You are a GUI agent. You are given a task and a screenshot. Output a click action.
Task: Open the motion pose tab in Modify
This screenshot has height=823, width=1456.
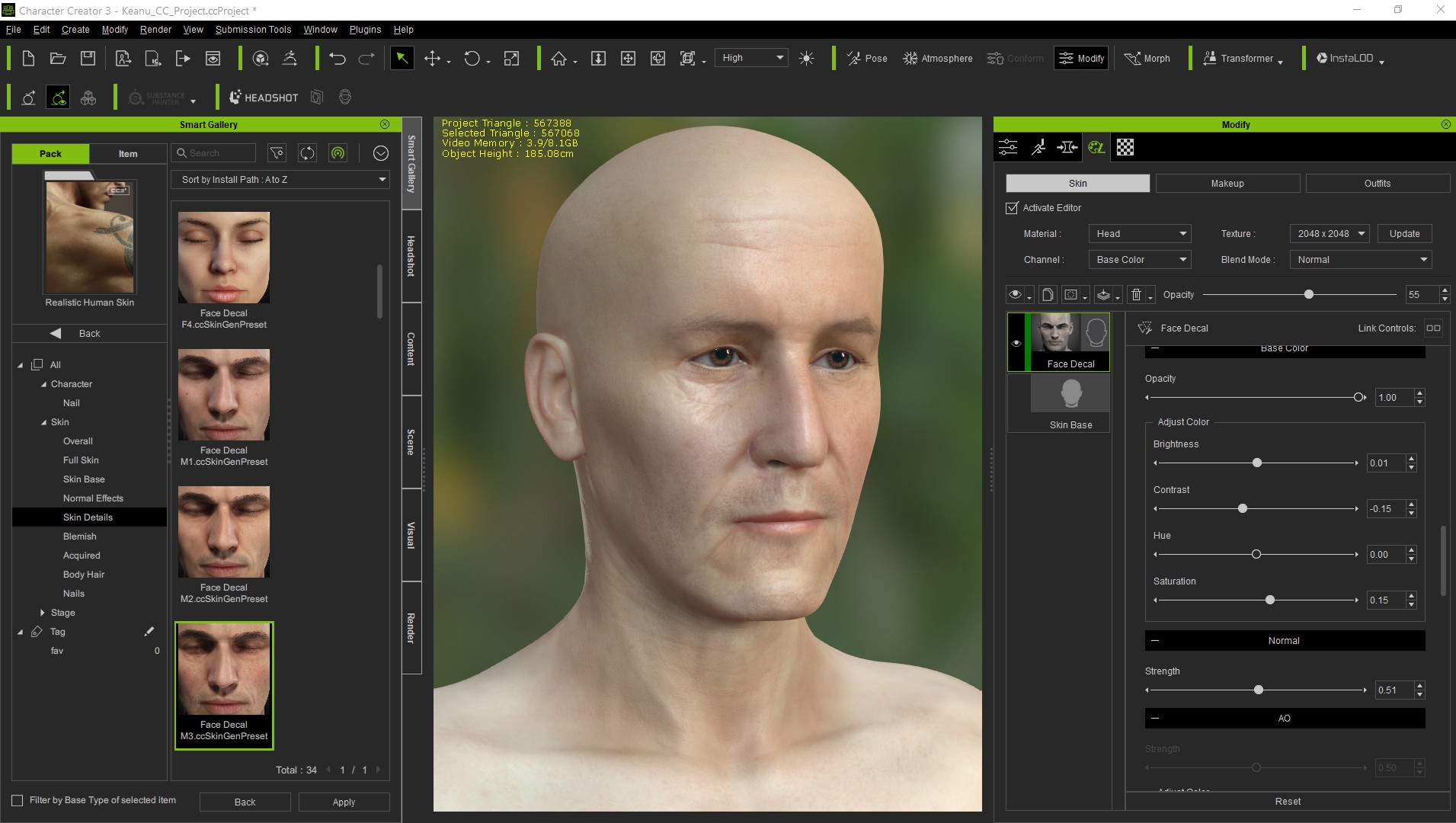tap(1038, 147)
